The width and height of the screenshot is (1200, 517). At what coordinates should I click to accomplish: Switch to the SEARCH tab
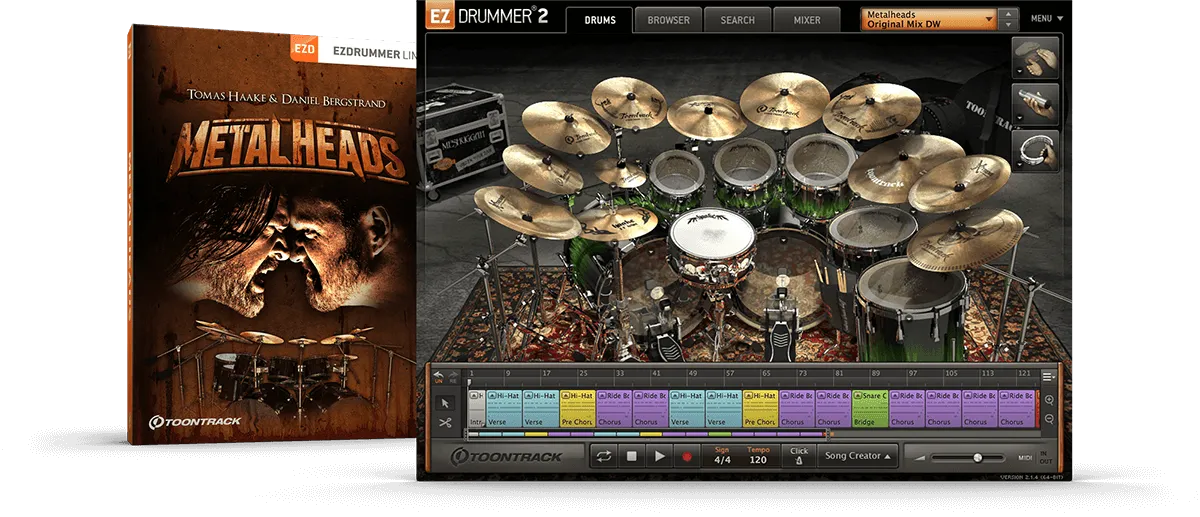click(738, 20)
